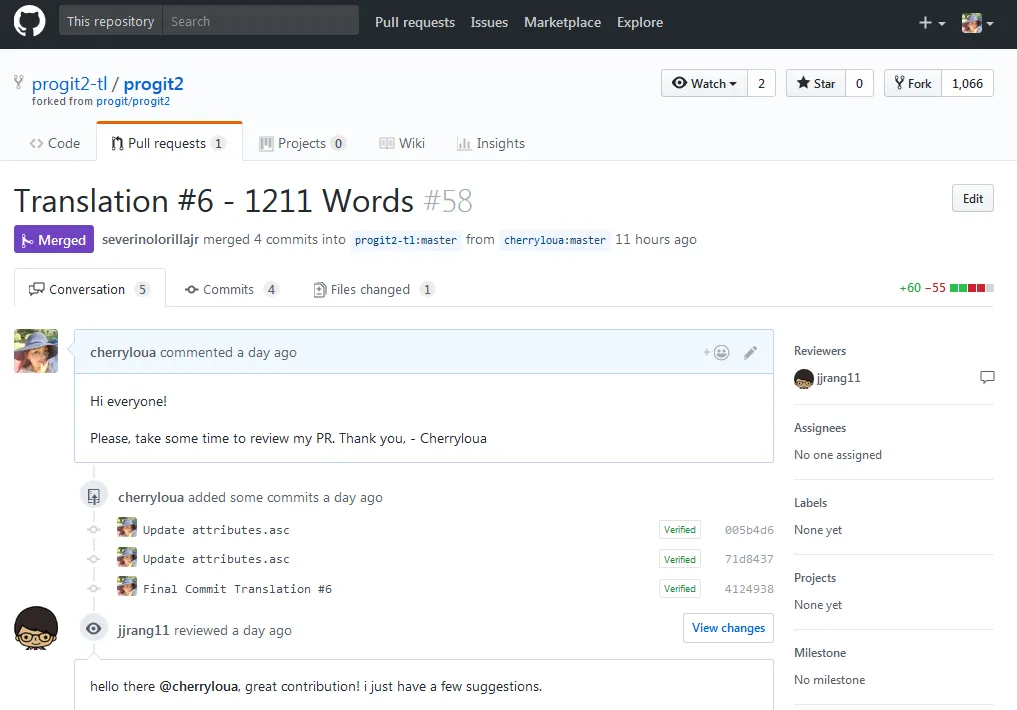Image resolution: width=1017 pixels, height=710 pixels.
Task: Click avatar on Final Commit row
Action: coord(127,586)
